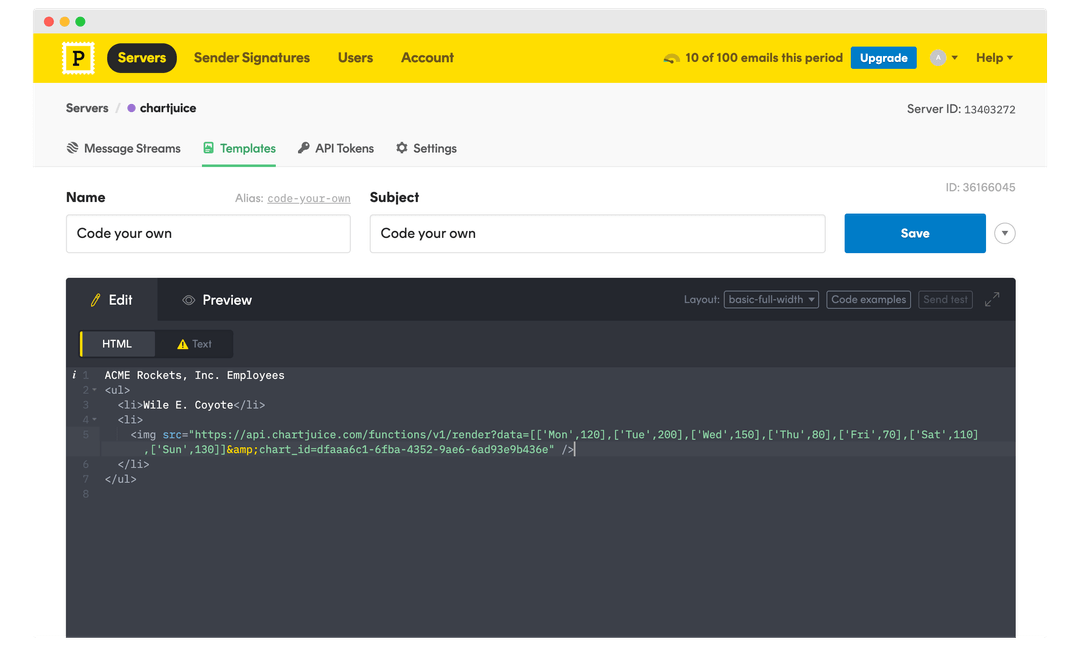Open the Servers section
This screenshot has height=646, width=1080.
click(x=141, y=58)
